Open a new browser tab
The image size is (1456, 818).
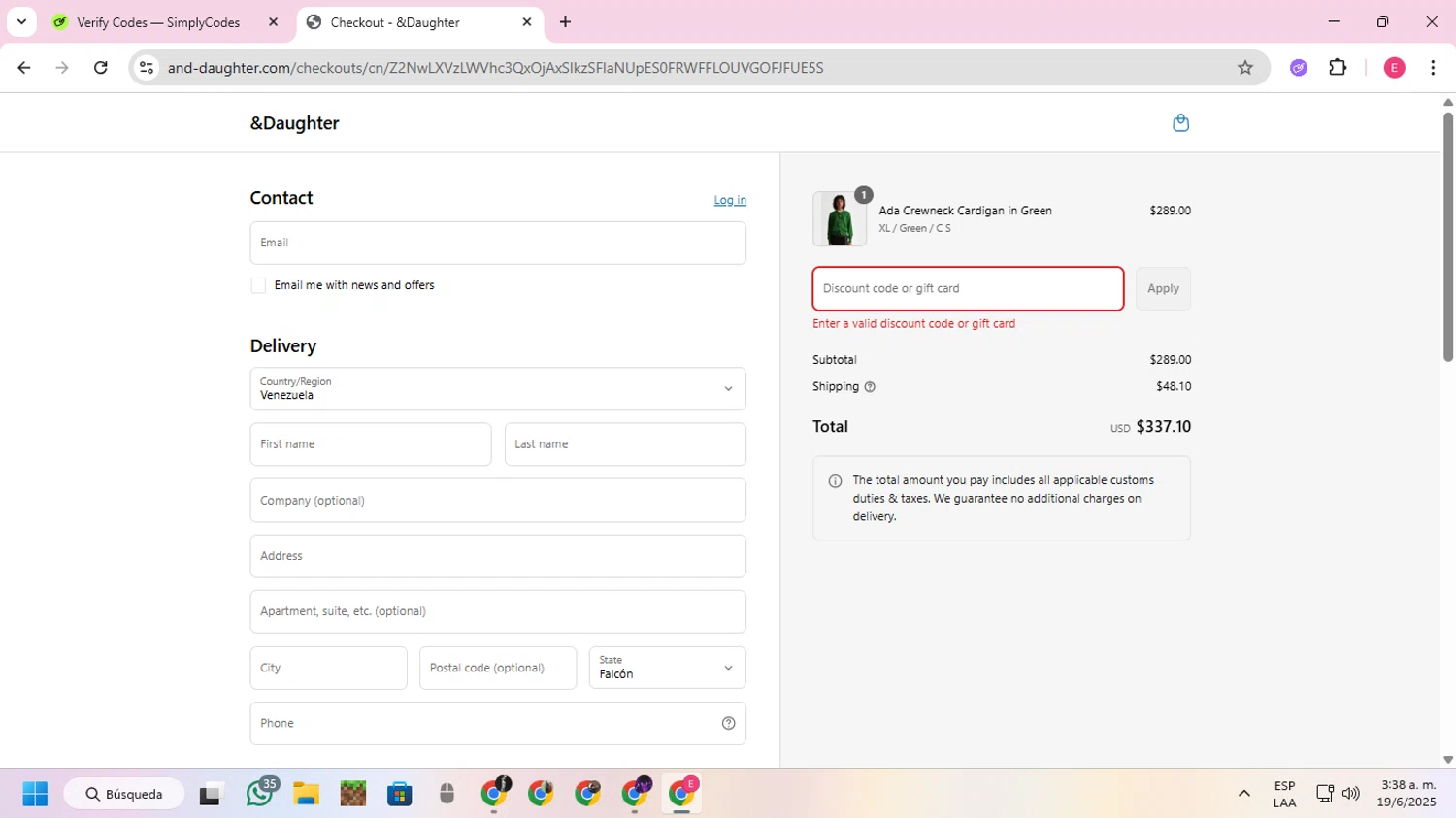click(565, 21)
